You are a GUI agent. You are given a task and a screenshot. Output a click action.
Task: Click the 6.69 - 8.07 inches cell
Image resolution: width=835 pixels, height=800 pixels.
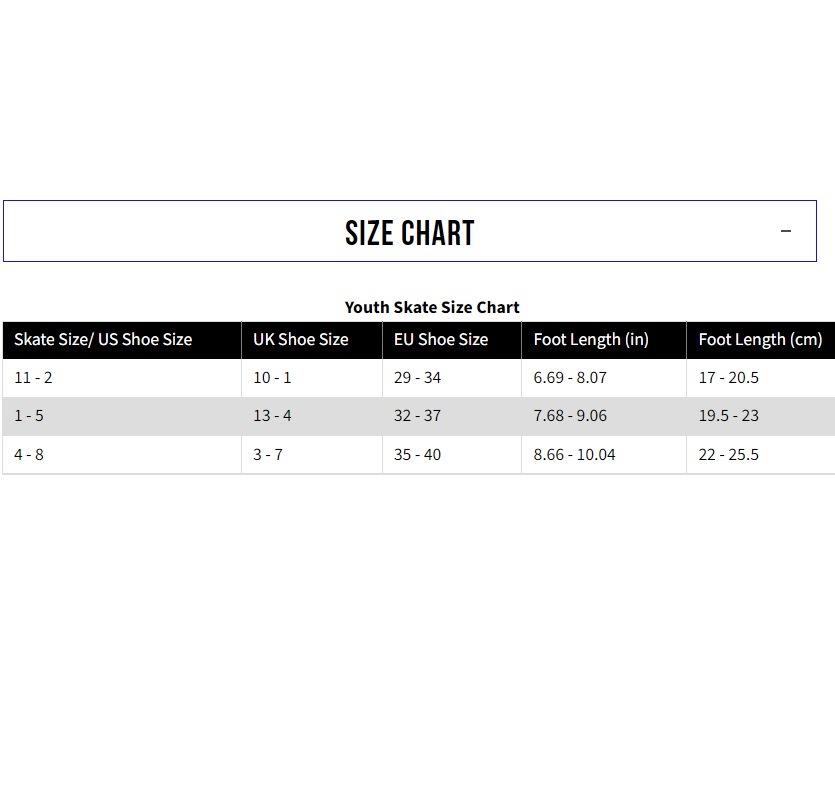pos(570,378)
